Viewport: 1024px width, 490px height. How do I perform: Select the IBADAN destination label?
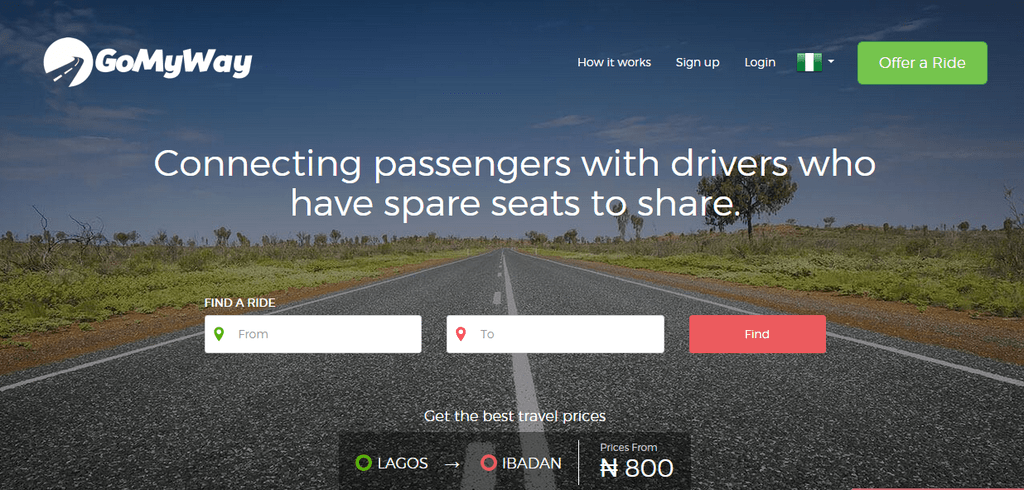click(x=532, y=464)
